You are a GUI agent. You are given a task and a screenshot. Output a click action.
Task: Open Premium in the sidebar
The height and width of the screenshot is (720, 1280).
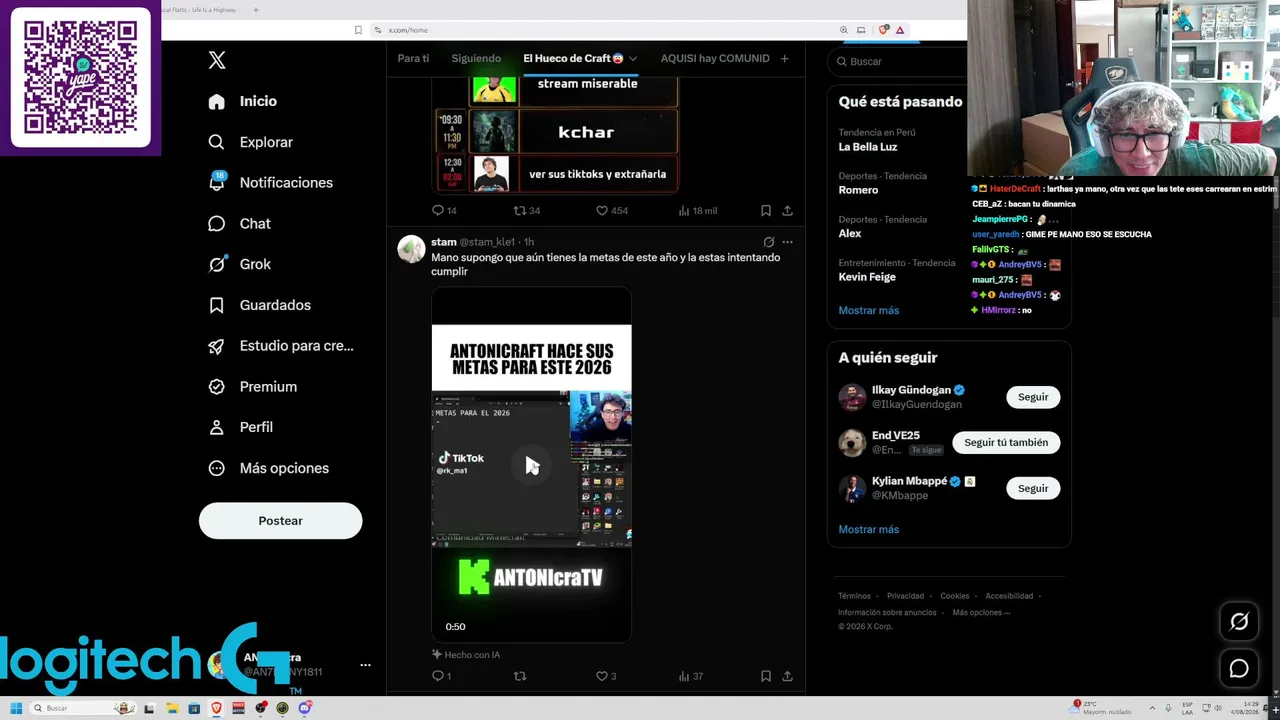click(x=253, y=387)
